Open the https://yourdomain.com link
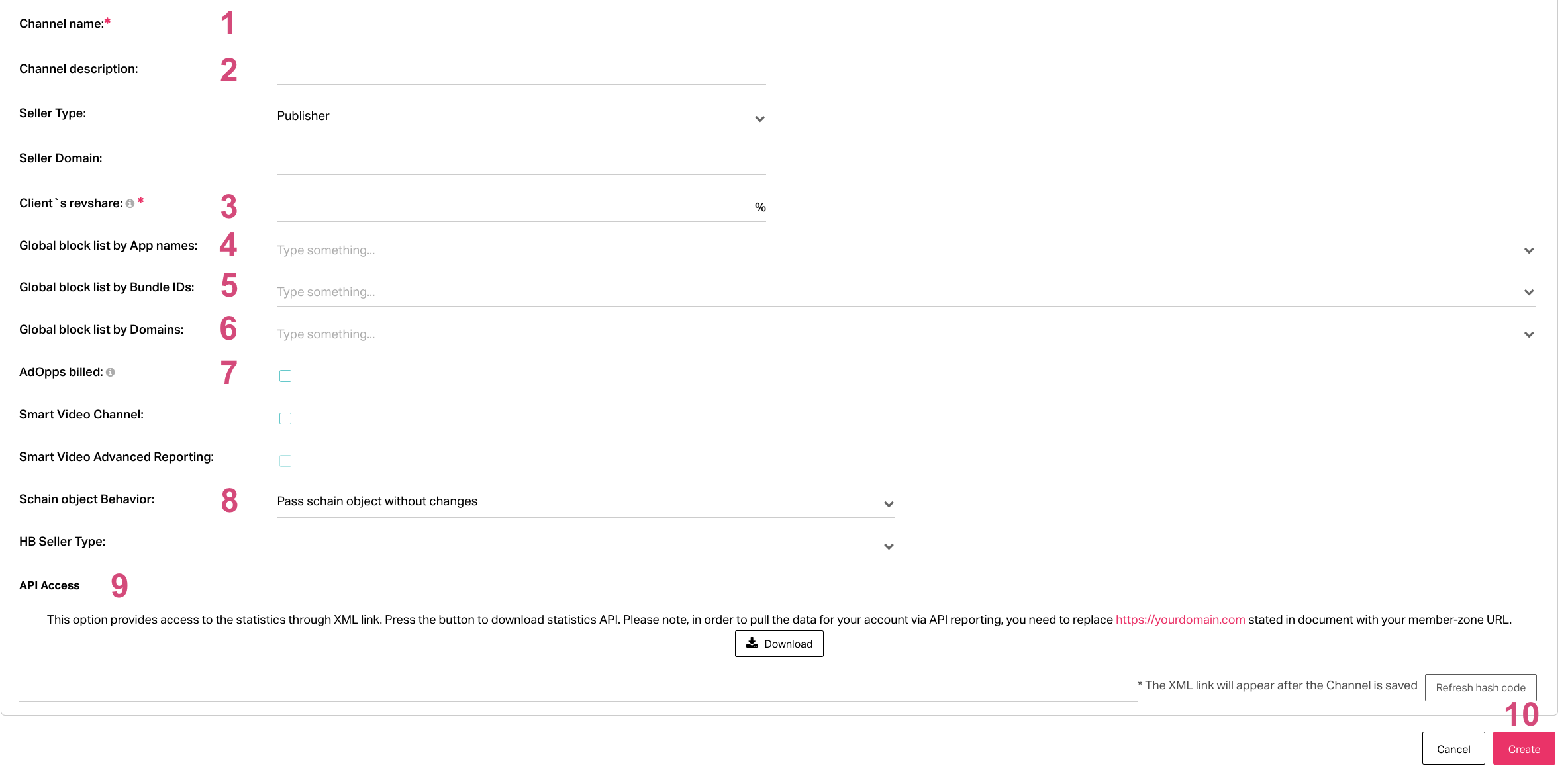This screenshot has width=1568, height=784. [1181, 620]
